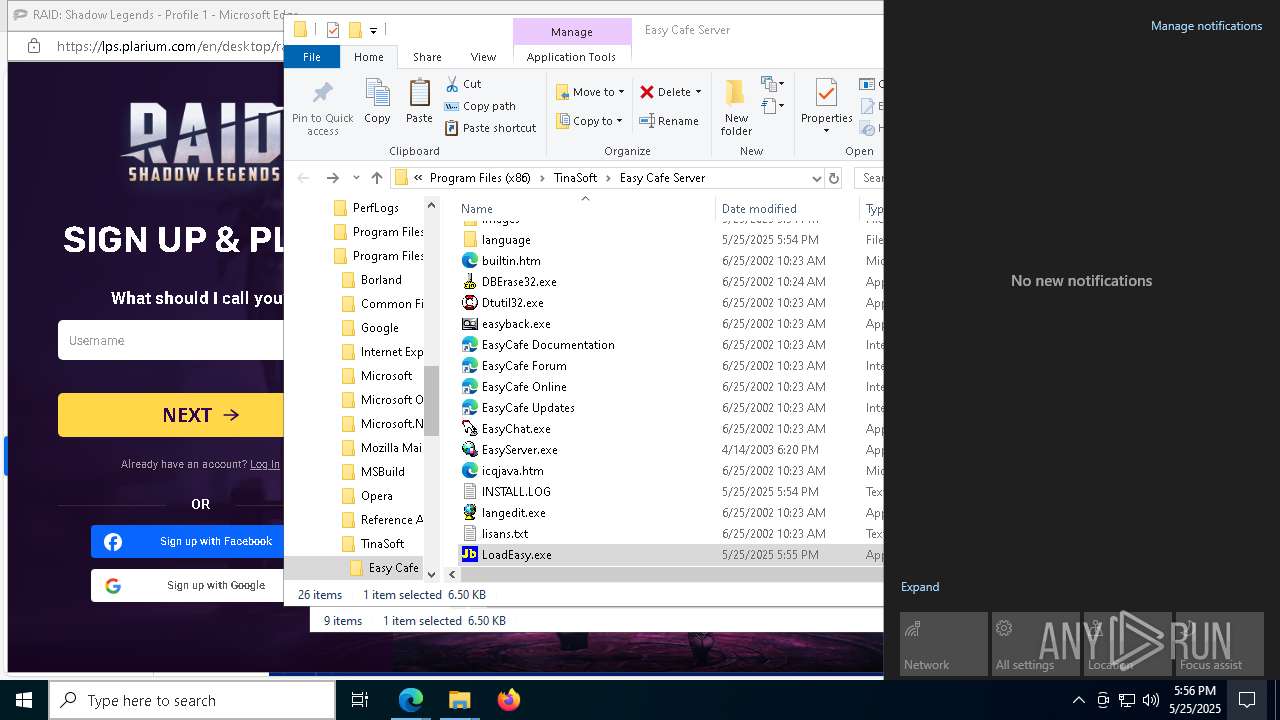Open the Delete dropdown arrow
Screen dimensions: 1280x720
pos(698,92)
